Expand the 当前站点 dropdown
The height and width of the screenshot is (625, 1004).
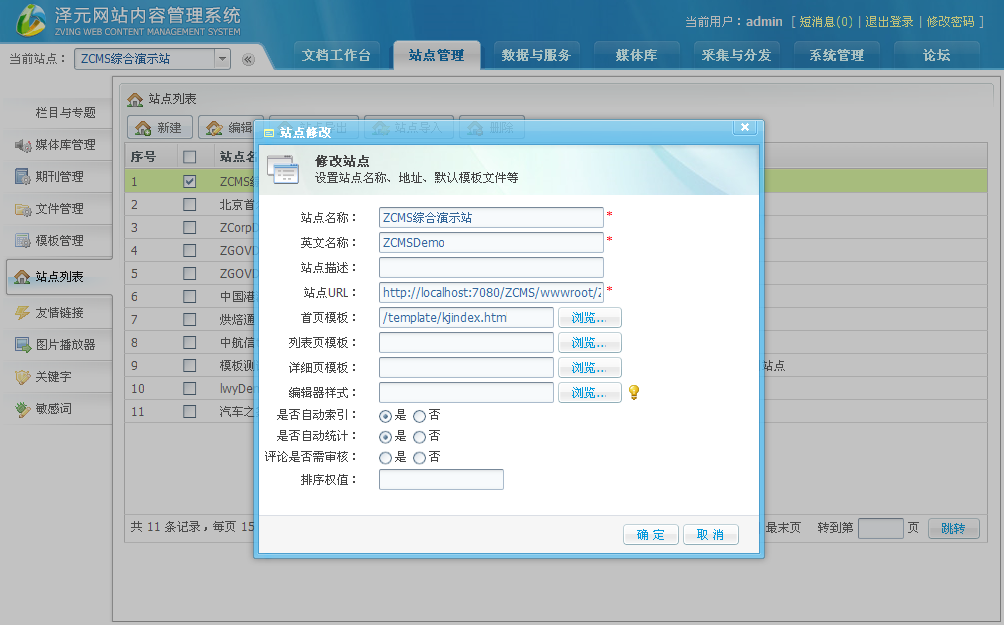222,59
